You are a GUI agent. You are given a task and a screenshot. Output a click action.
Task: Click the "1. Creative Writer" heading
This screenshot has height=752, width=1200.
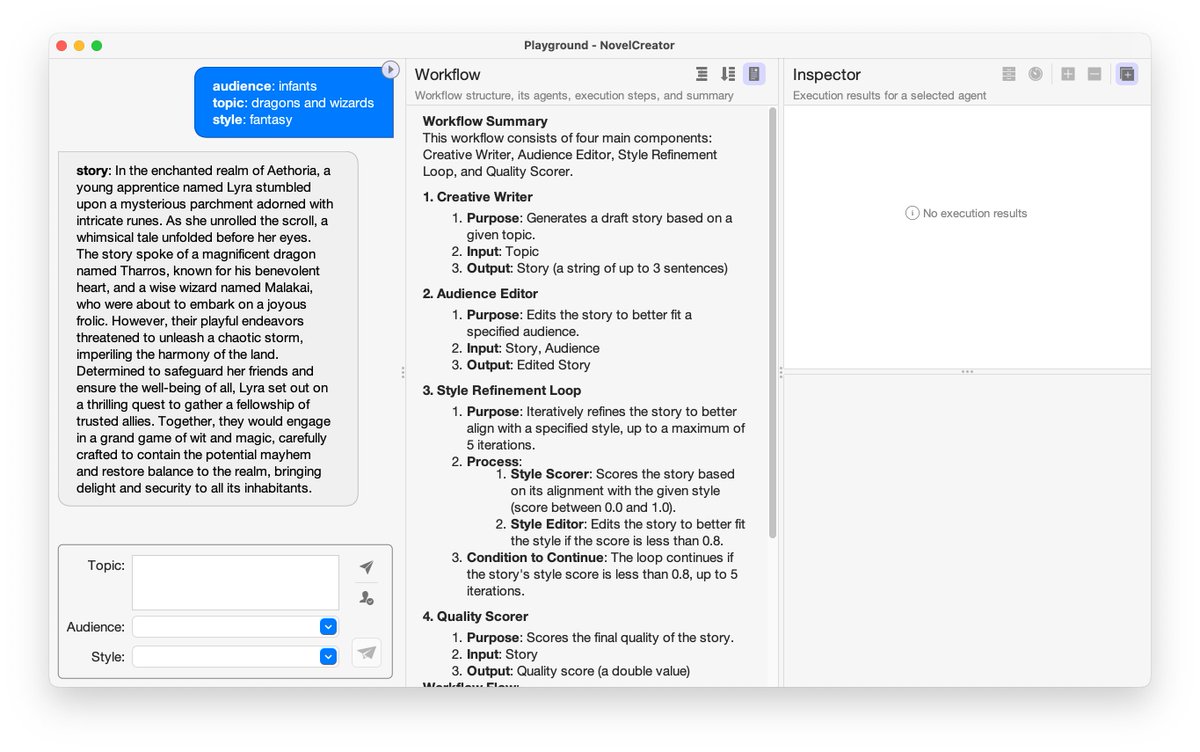(x=478, y=197)
